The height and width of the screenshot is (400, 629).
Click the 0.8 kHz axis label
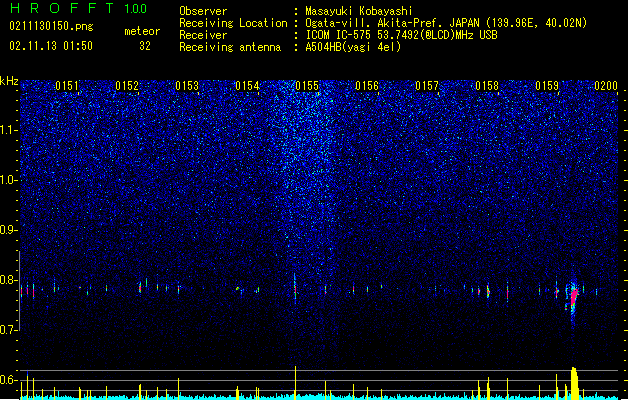(x=9, y=280)
